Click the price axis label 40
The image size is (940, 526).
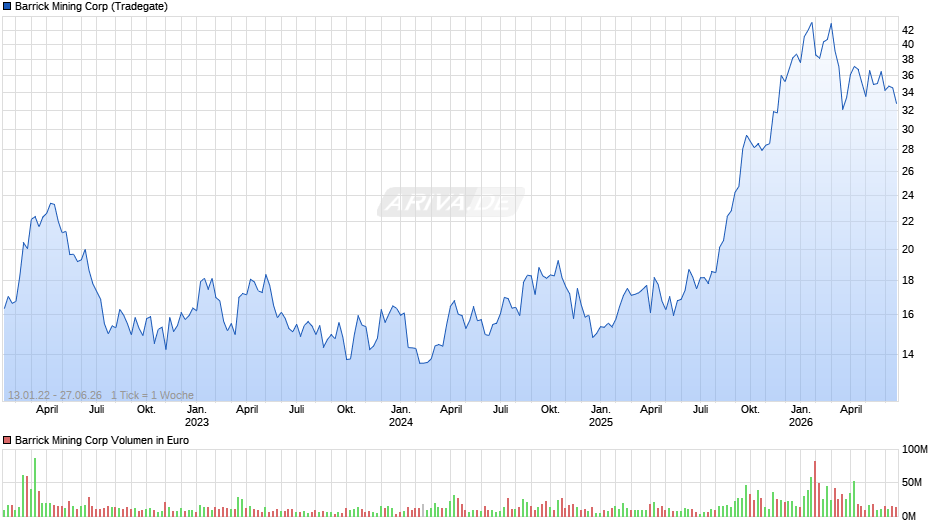[908, 44]
